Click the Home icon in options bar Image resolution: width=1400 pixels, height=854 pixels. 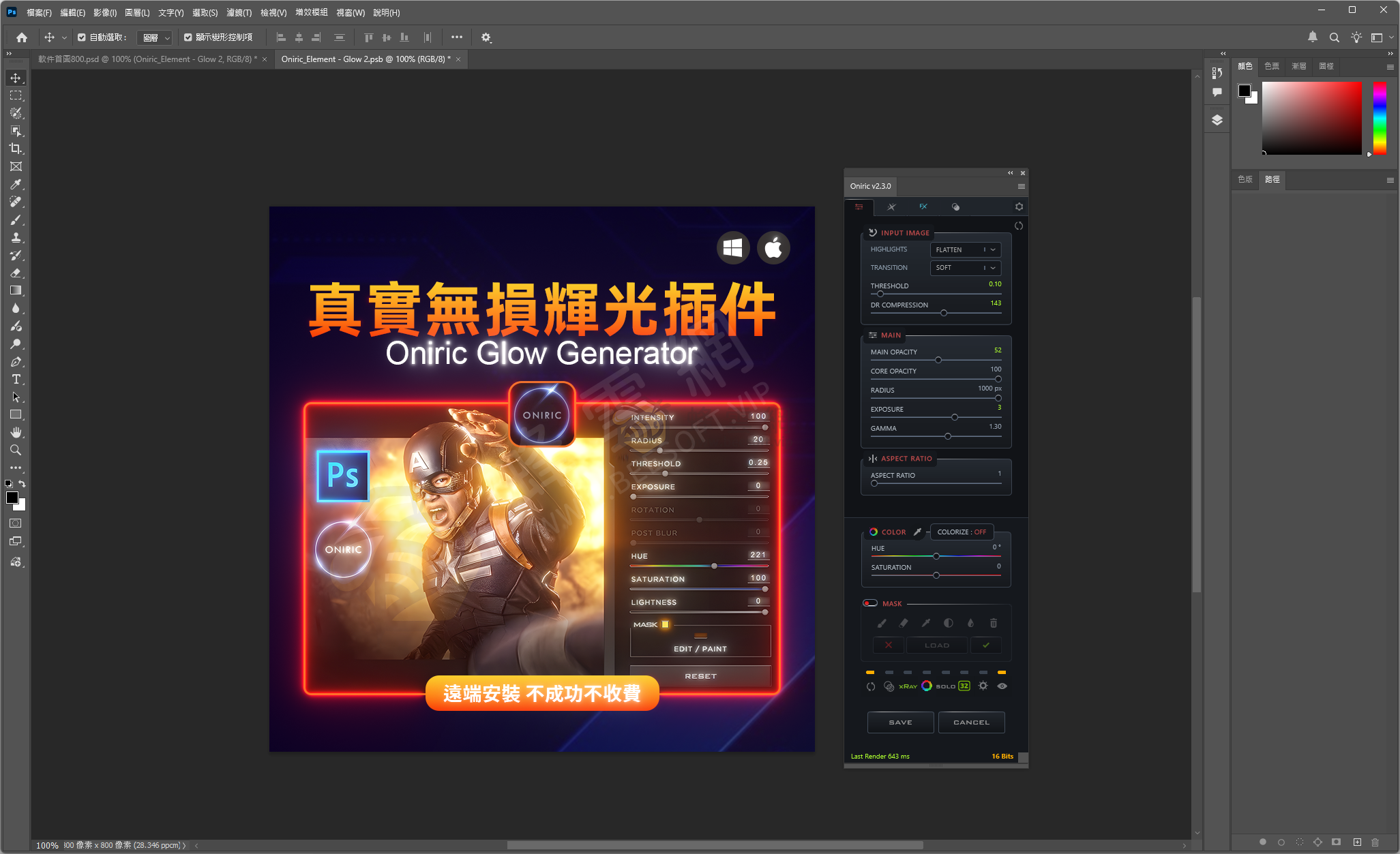point(22,37)
